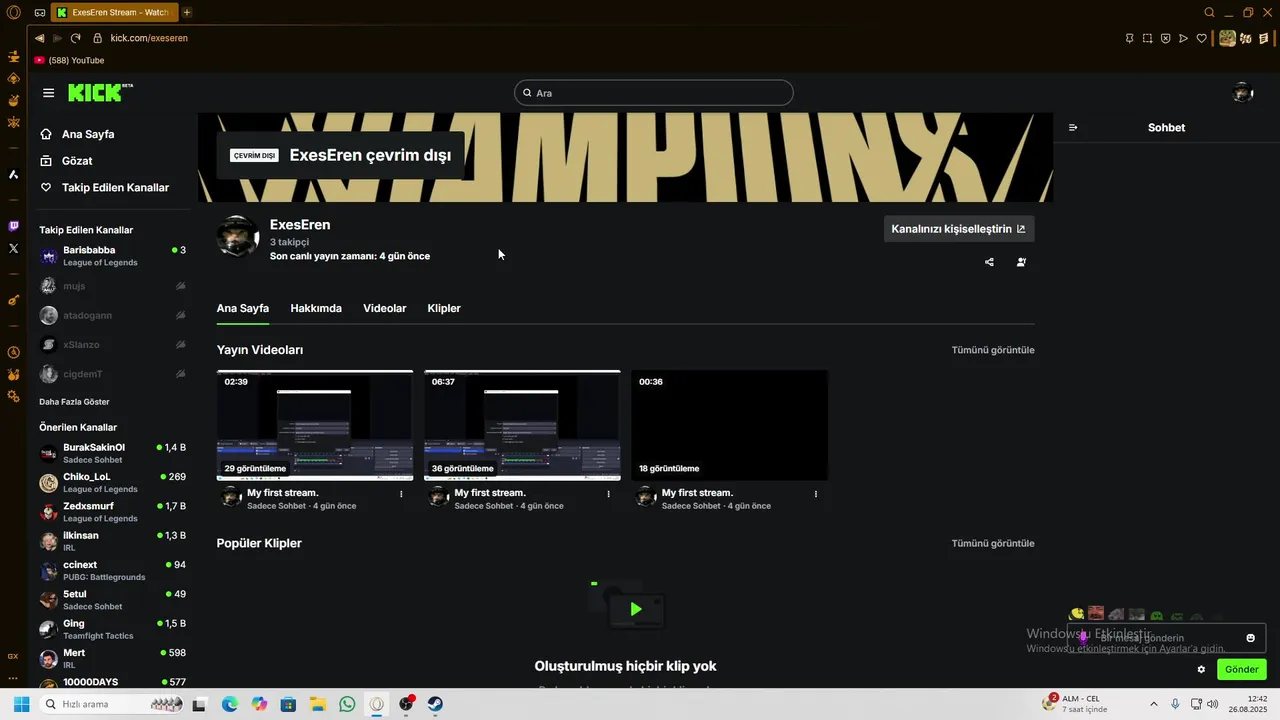This screenshot has height=720, width=1280.
Task: Click the share channel icon
Action: coord(989,262)
